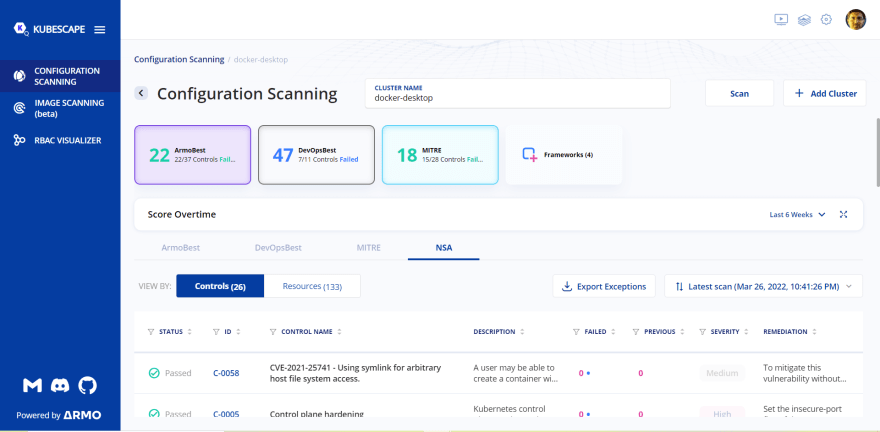Click the Medium severity badge

tap(722, 373)
